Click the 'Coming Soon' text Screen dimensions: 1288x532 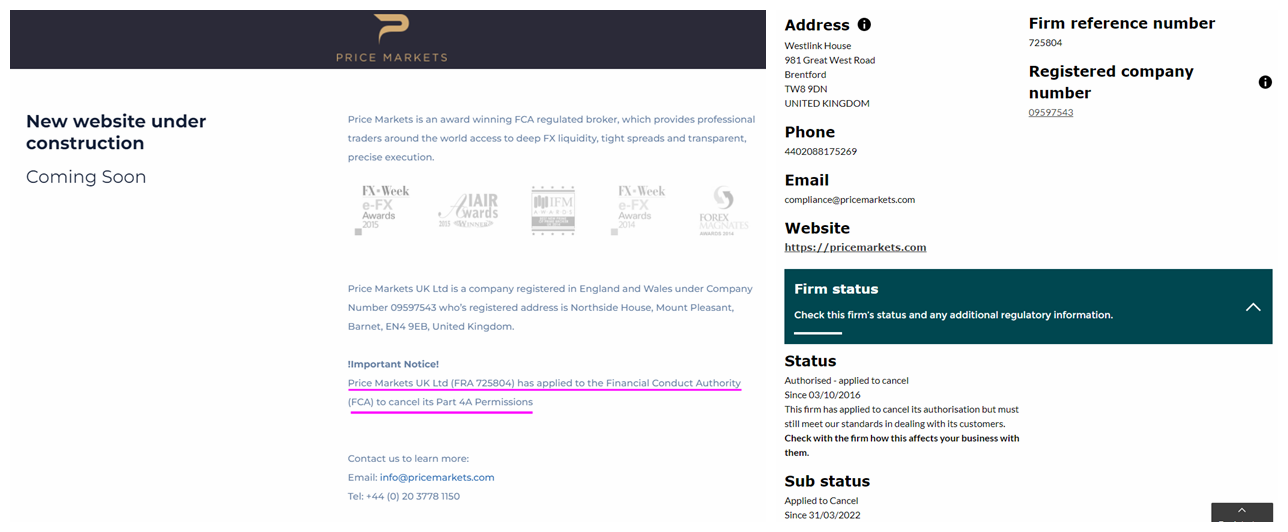coord(86,177)
